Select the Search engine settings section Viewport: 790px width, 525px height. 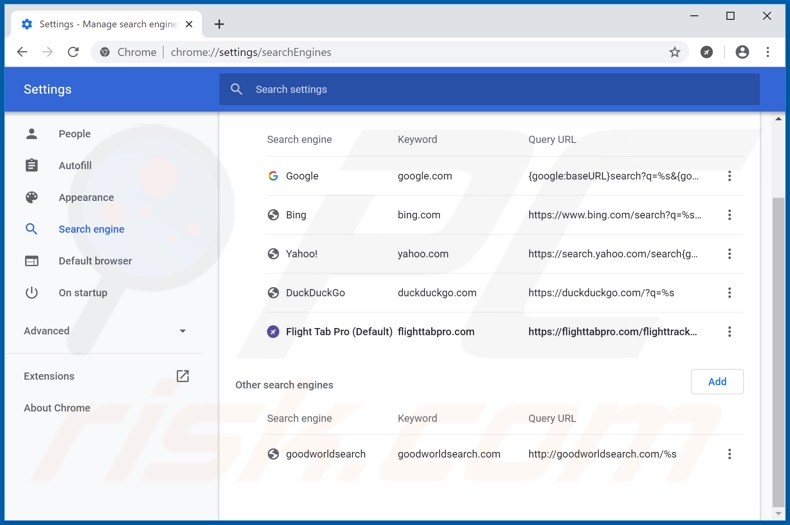click(x=91, y=229)
